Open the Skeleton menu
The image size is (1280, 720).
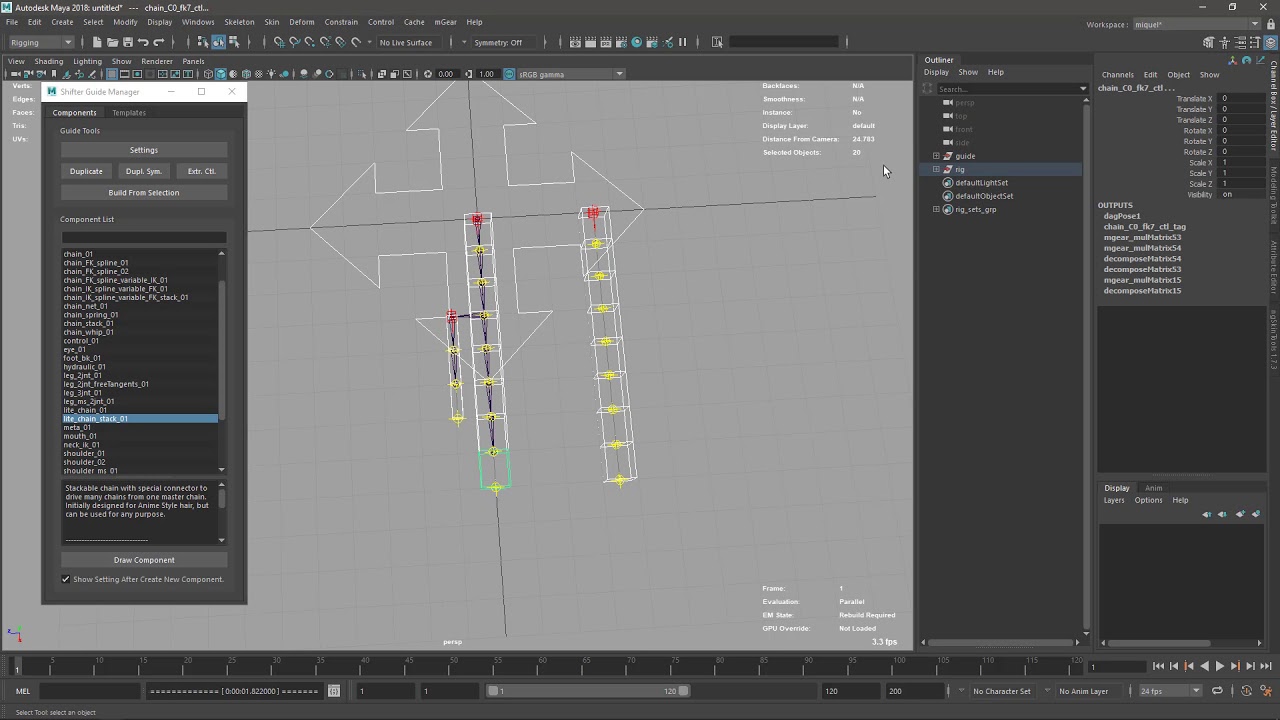click(239, 22)
